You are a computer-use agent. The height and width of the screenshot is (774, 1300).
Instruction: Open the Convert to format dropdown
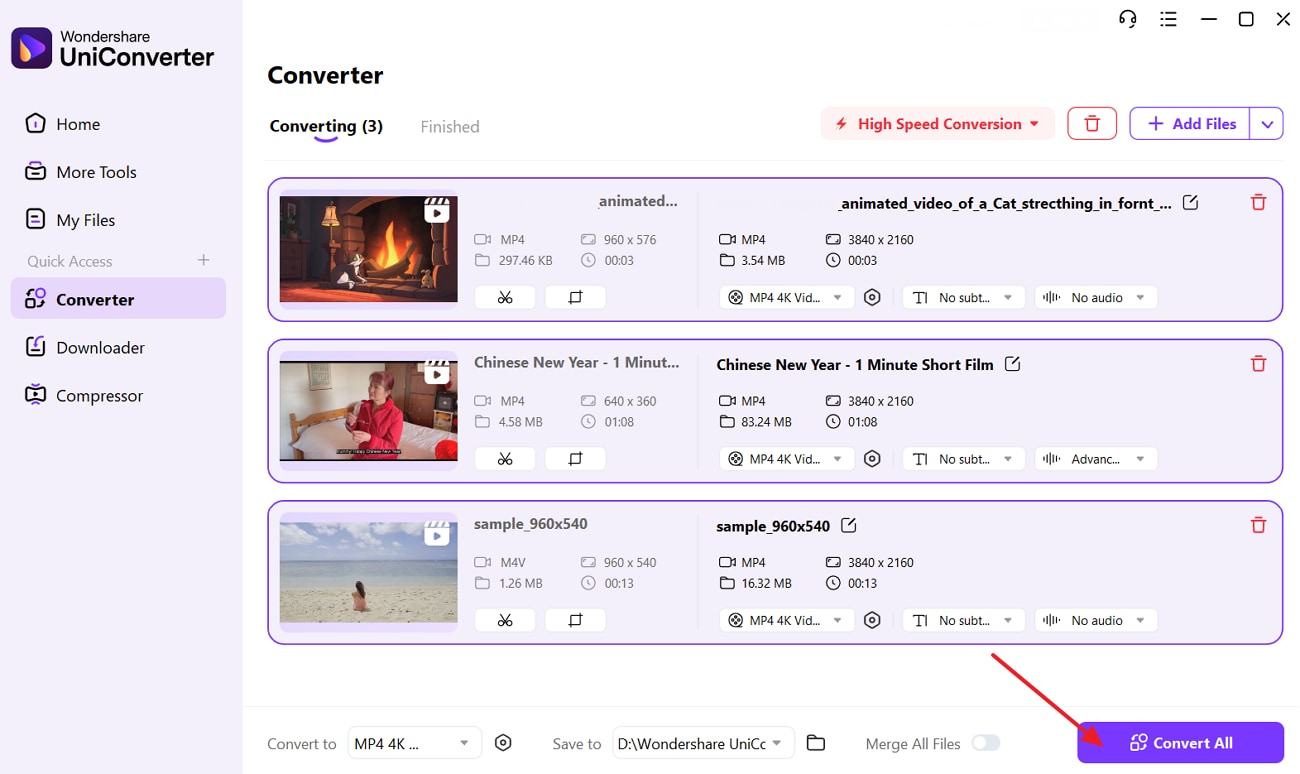[x=414, y=743]
